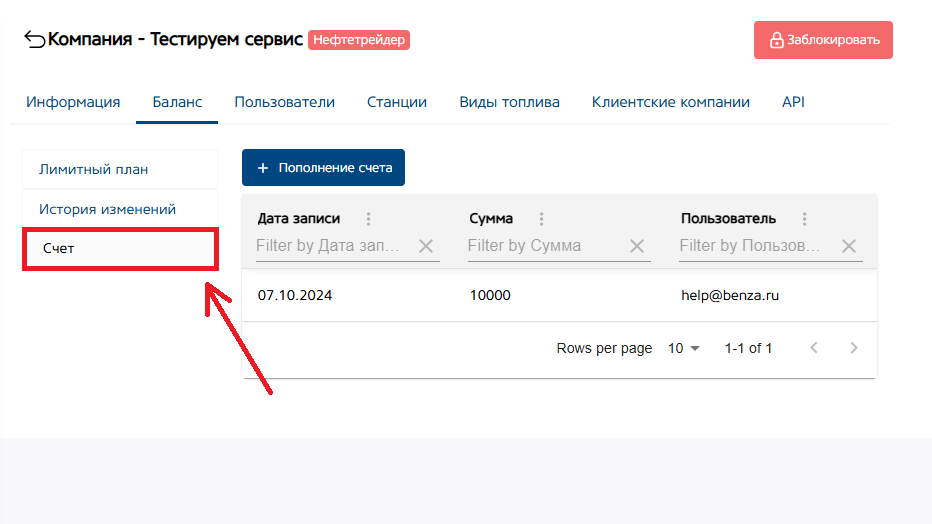This screenshot has width=932, height=524.
Task: Go to the previous table page
Action: pyautogui.click(x=814, y=348)
